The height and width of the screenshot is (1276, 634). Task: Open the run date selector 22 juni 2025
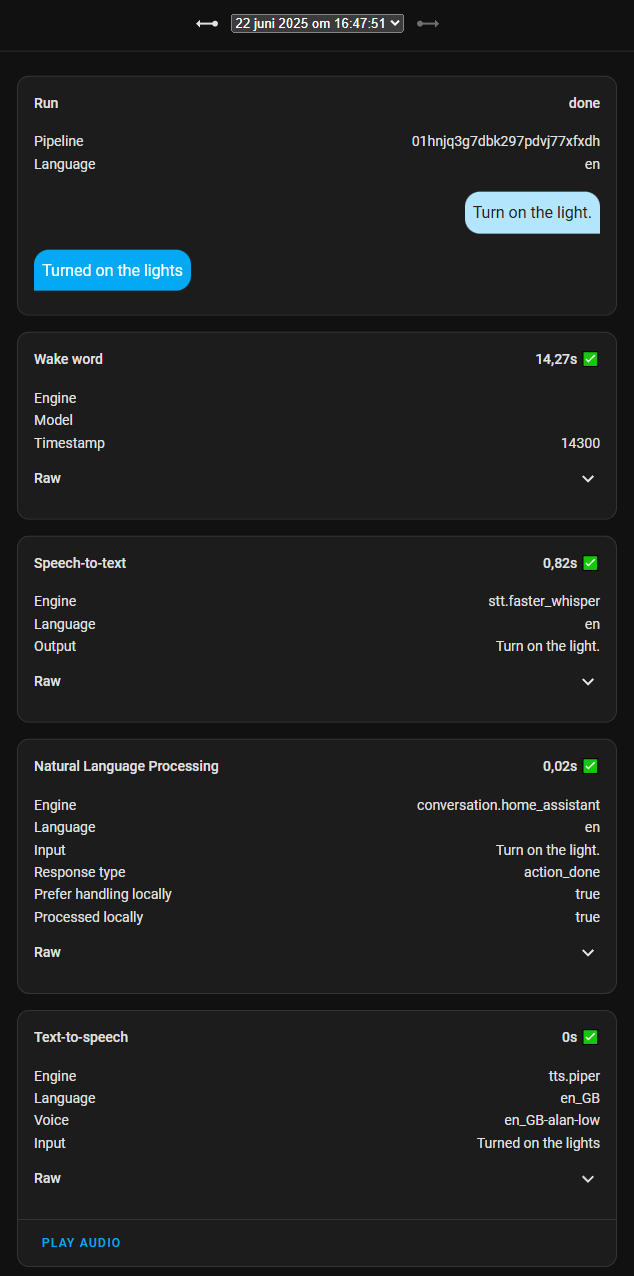(x=317, y=23)
